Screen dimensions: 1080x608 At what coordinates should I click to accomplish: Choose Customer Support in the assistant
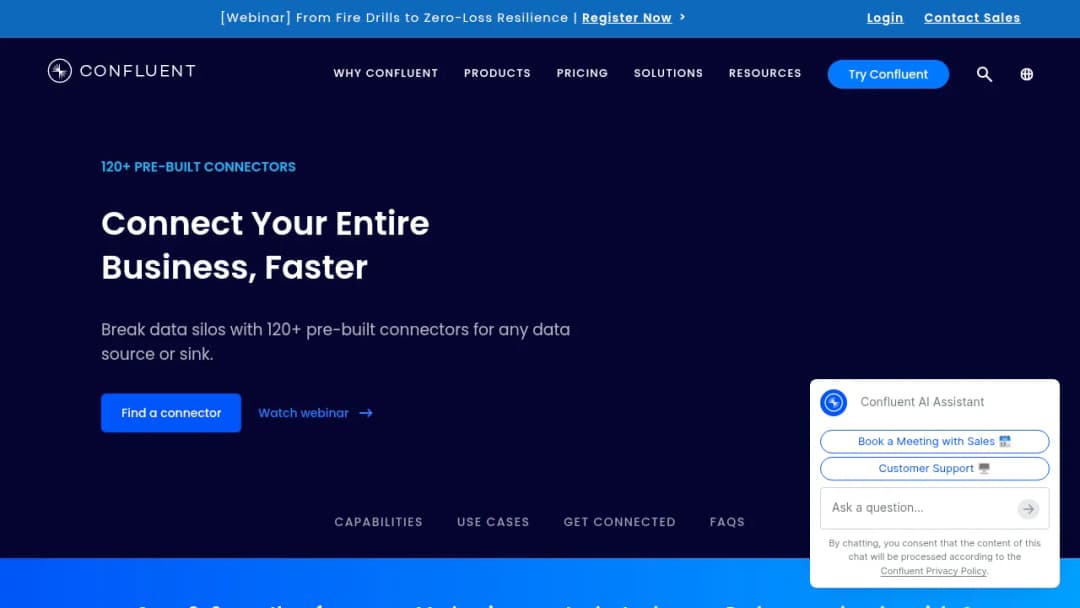[x=935, y=468]
